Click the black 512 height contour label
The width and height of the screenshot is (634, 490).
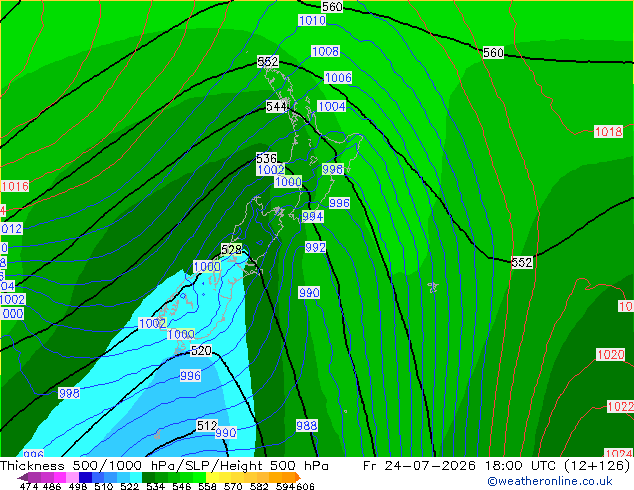tap(207, 425)
